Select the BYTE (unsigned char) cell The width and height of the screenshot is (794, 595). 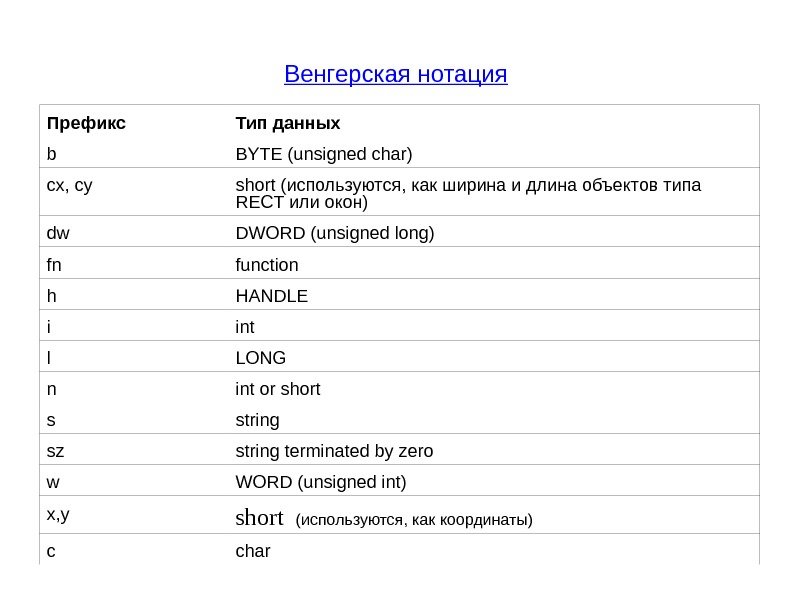click(323, 155)
